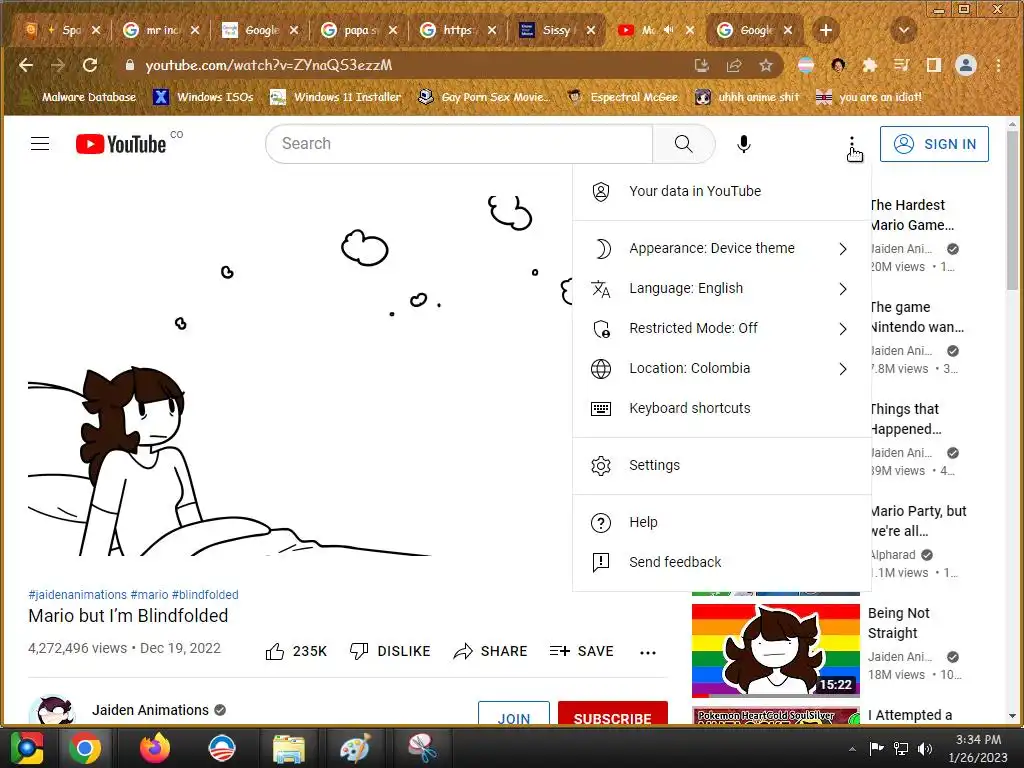Viewport: 1024px width, 768px height.
Task: Switch to the mr inc tab
Action: pos(159,30)
